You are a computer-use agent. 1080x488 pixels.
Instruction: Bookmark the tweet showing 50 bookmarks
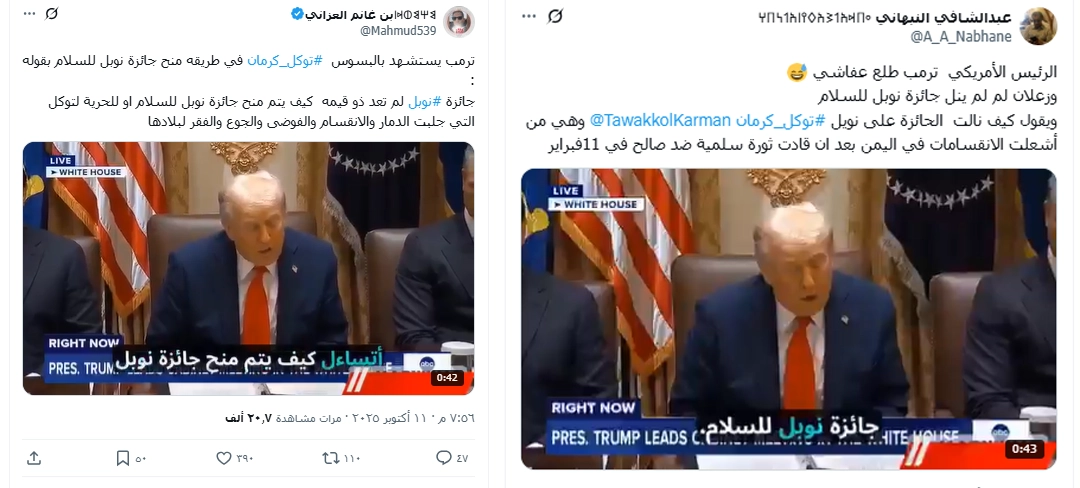pyautogui.click(x=123, y=458)
